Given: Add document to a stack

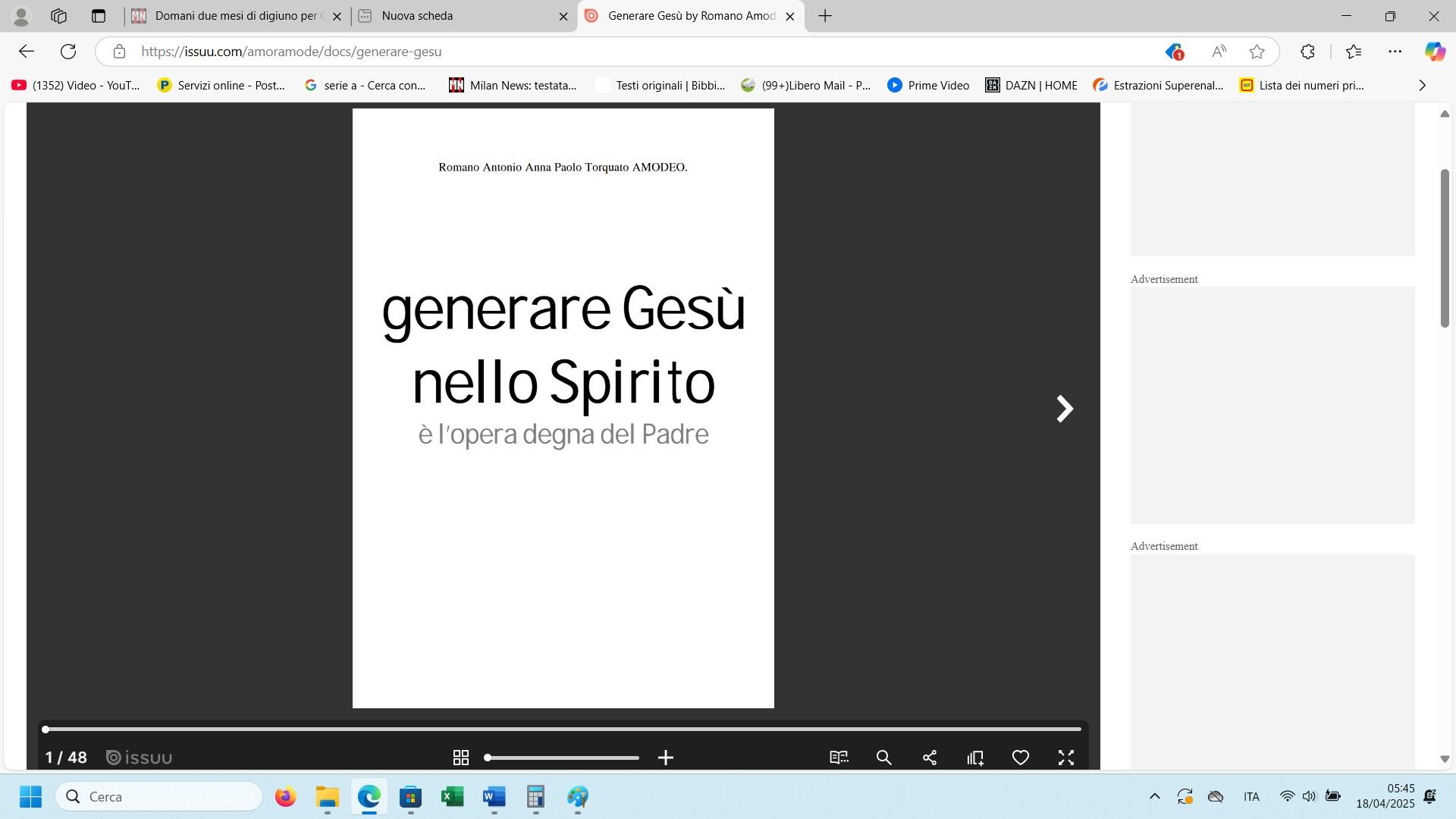Looking at the screenshot, I should click(975, 758).
